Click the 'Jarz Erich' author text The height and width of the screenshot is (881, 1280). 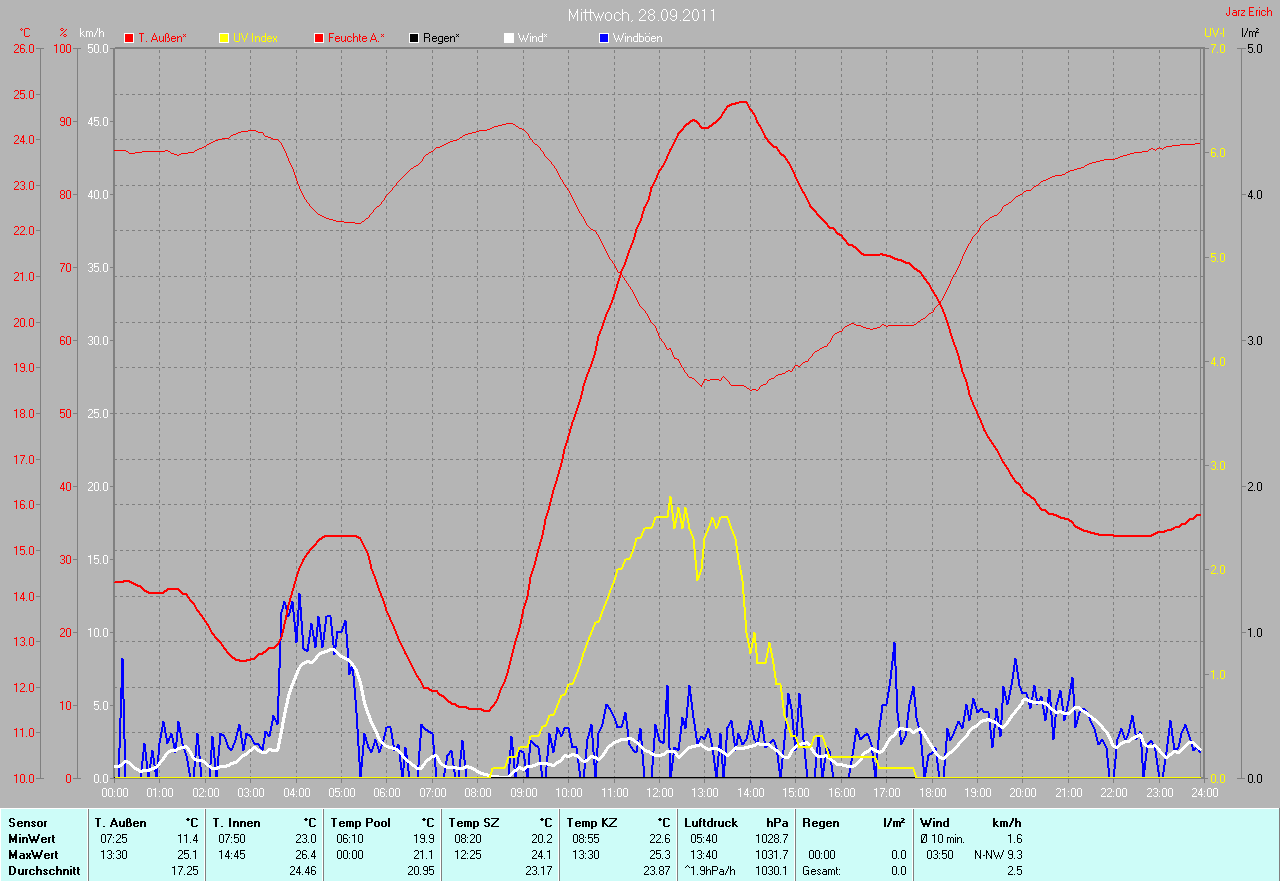point(1249,11)
